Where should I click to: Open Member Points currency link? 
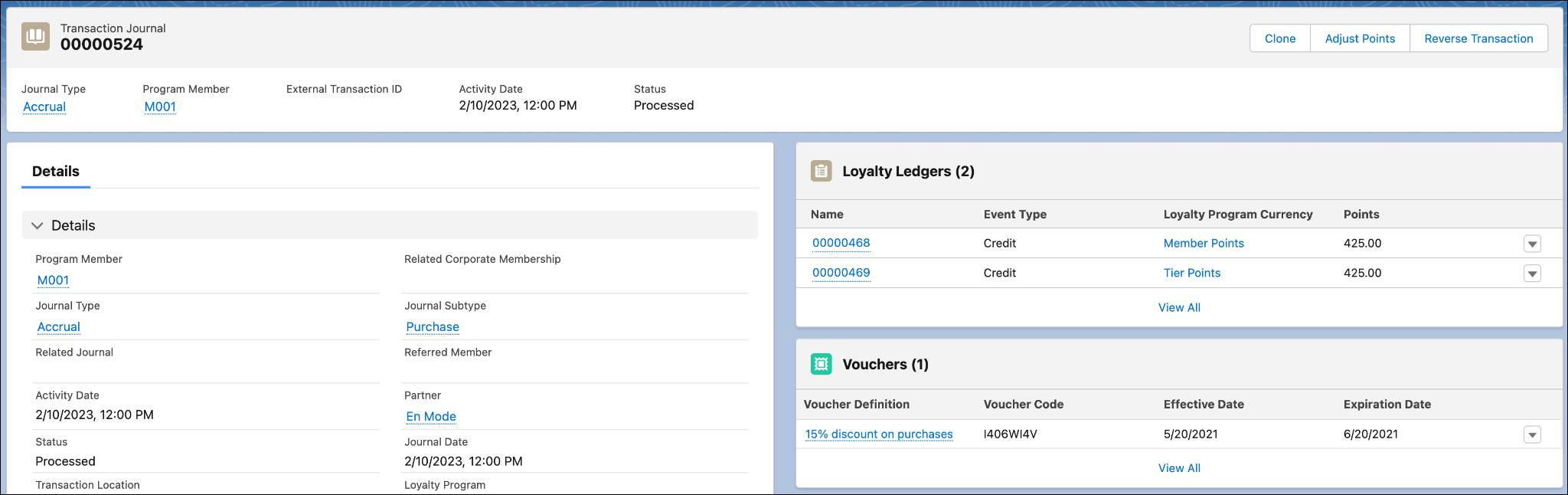tap(1204, 243)
